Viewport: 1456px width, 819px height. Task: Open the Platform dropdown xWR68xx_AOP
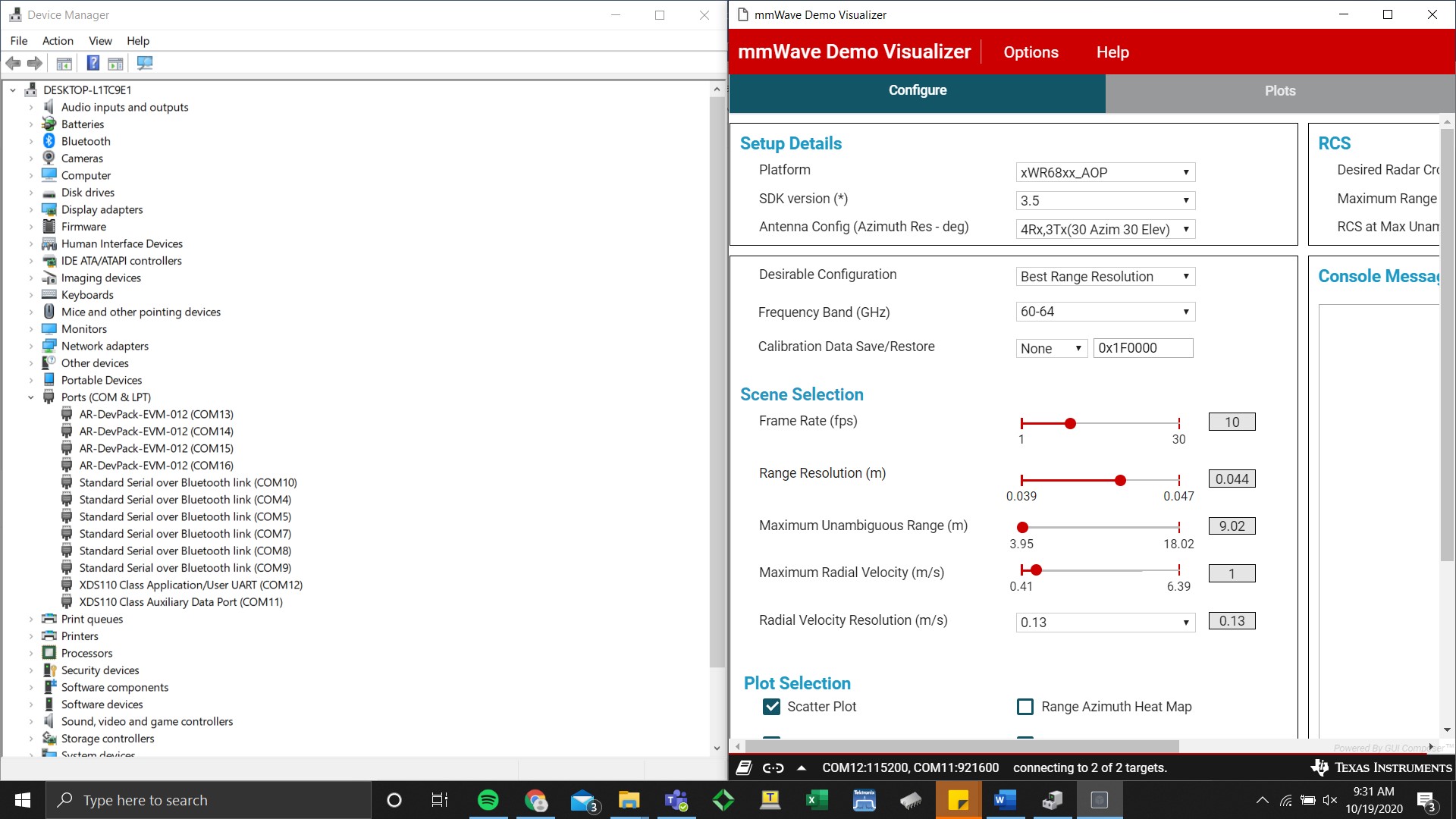click(x=1105, y=173)
